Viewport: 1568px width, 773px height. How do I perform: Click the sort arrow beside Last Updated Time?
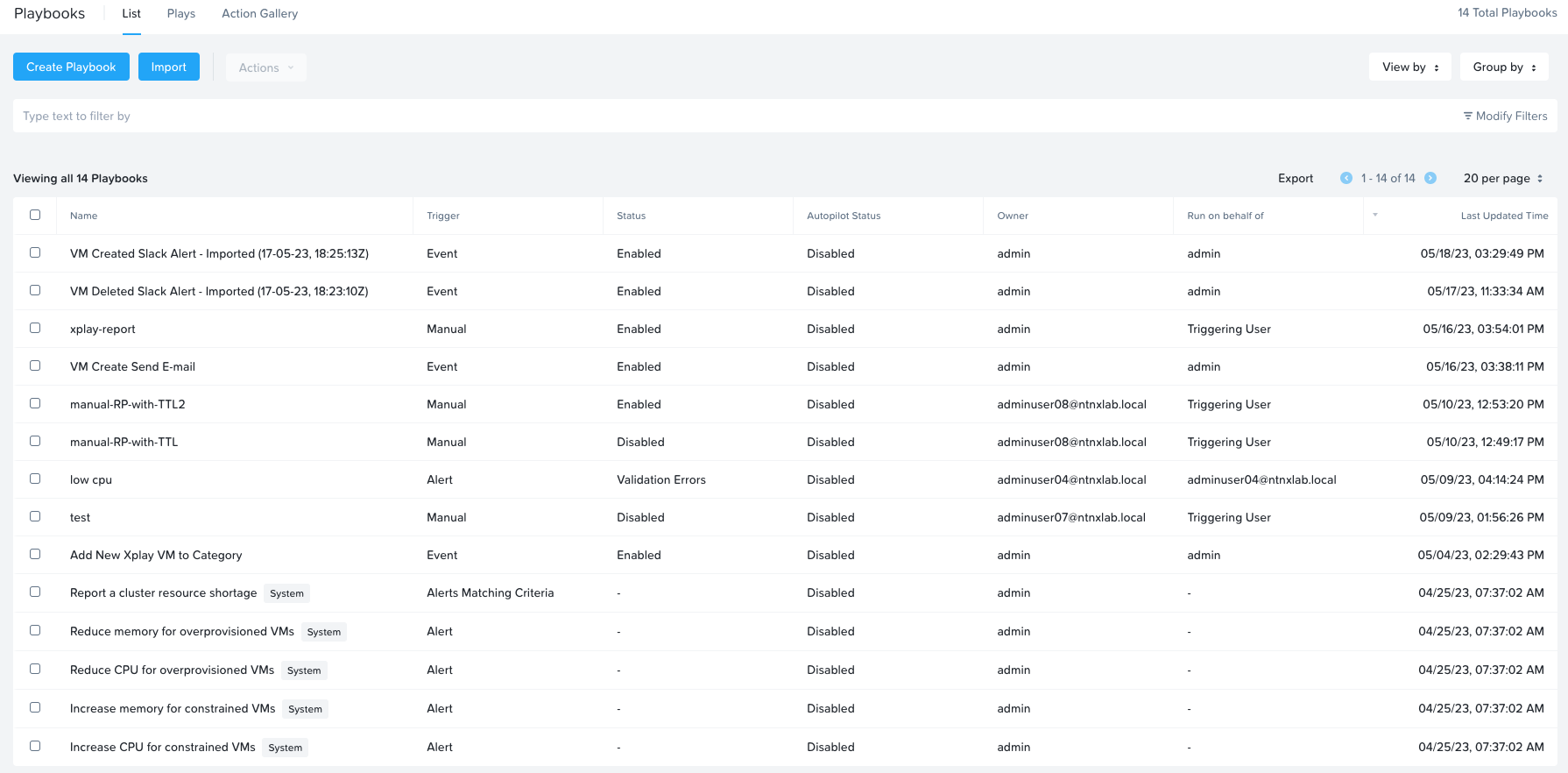pyautogui.click(x=1375, y=215)
